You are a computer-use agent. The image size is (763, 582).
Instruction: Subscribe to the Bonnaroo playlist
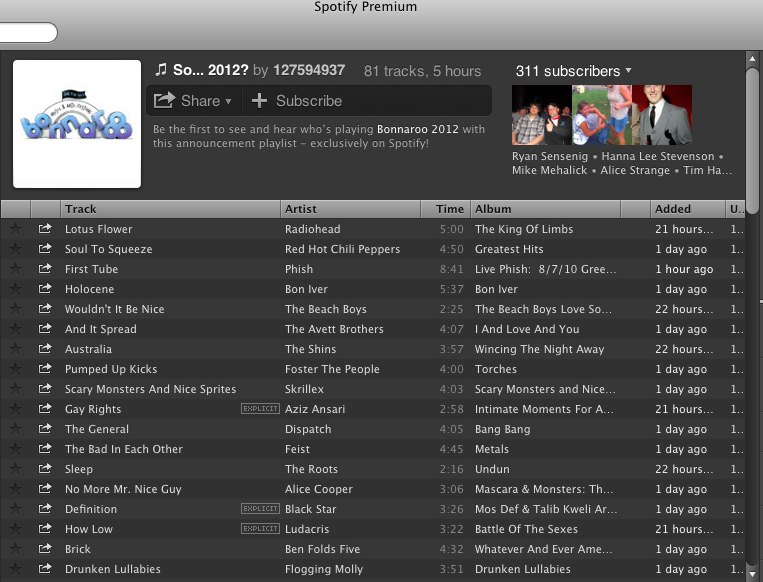coord(296,101)
